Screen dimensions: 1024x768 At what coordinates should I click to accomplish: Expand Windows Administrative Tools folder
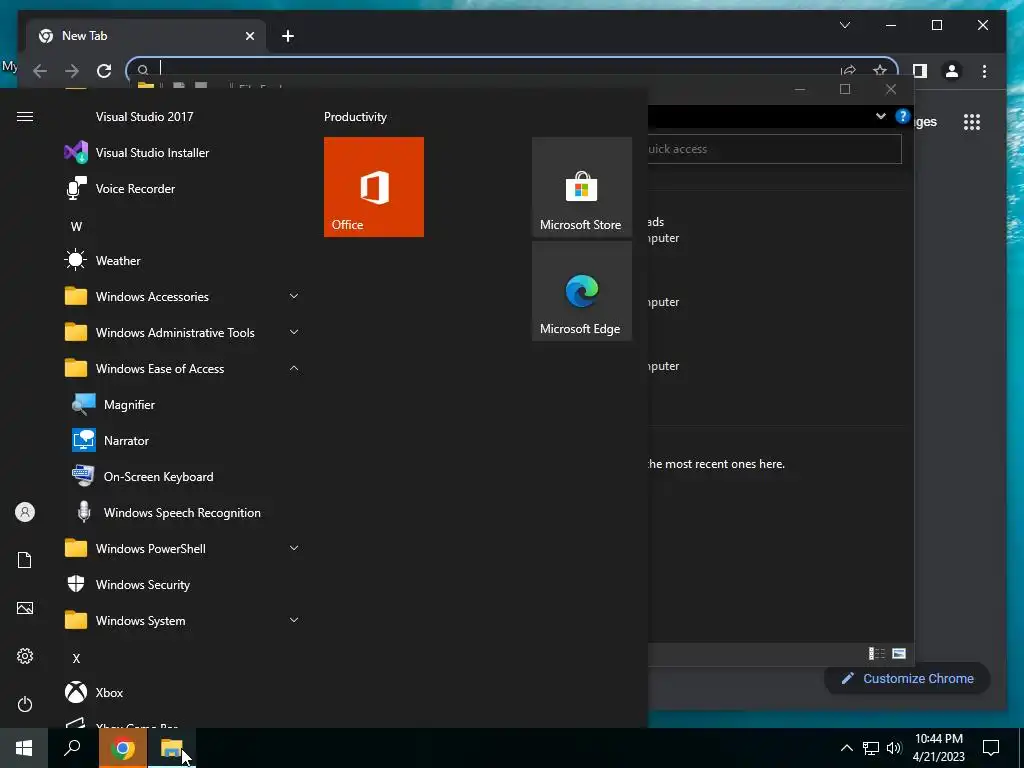182,332
